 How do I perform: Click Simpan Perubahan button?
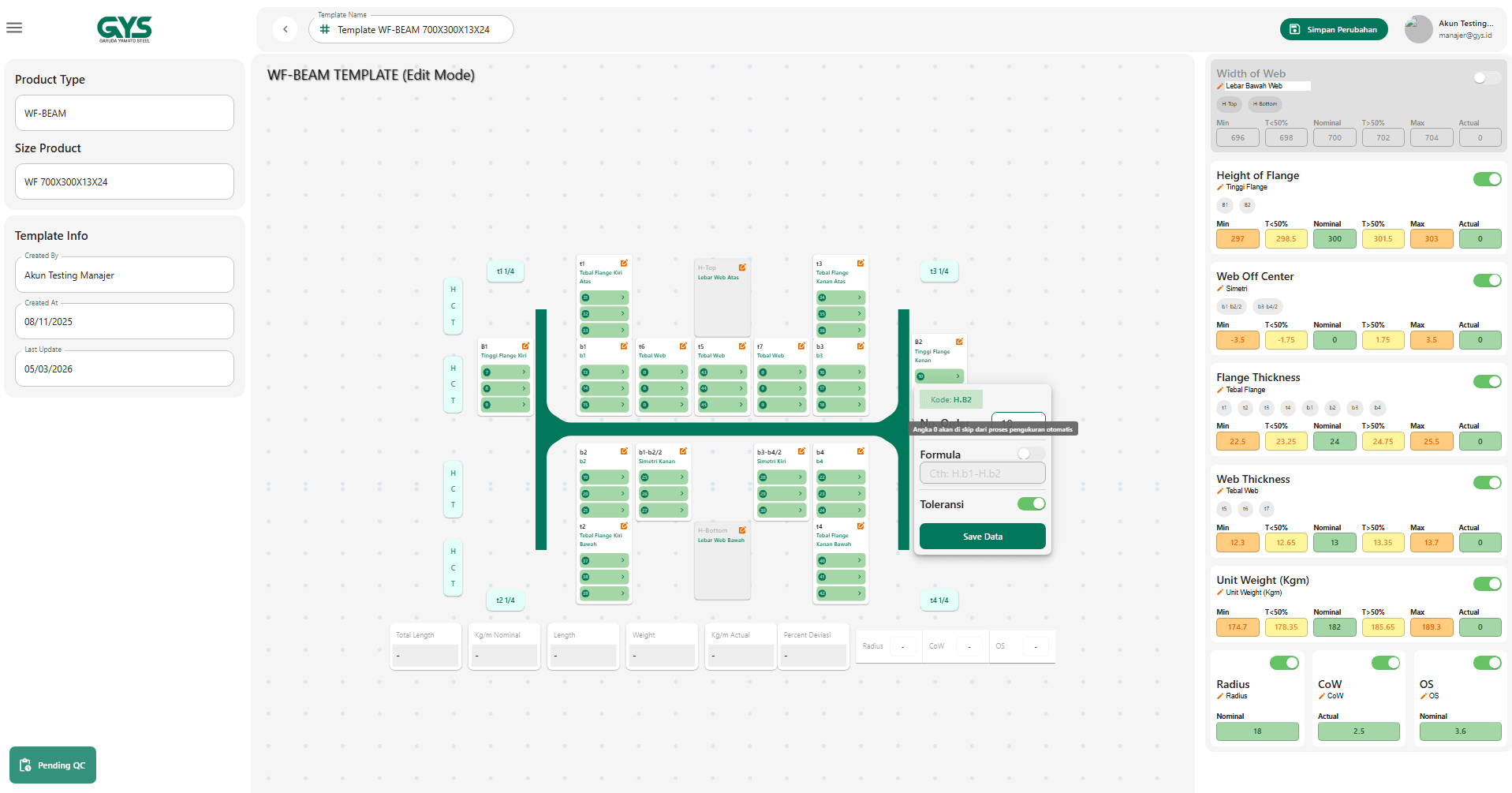1333,29
